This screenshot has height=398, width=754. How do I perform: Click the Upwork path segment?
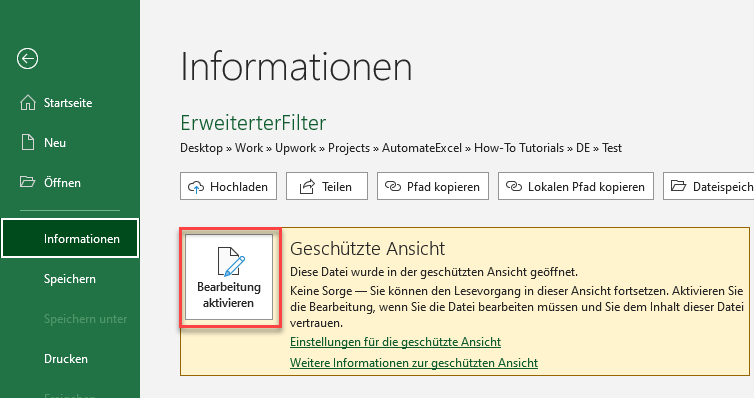click(x=295, y=148)
